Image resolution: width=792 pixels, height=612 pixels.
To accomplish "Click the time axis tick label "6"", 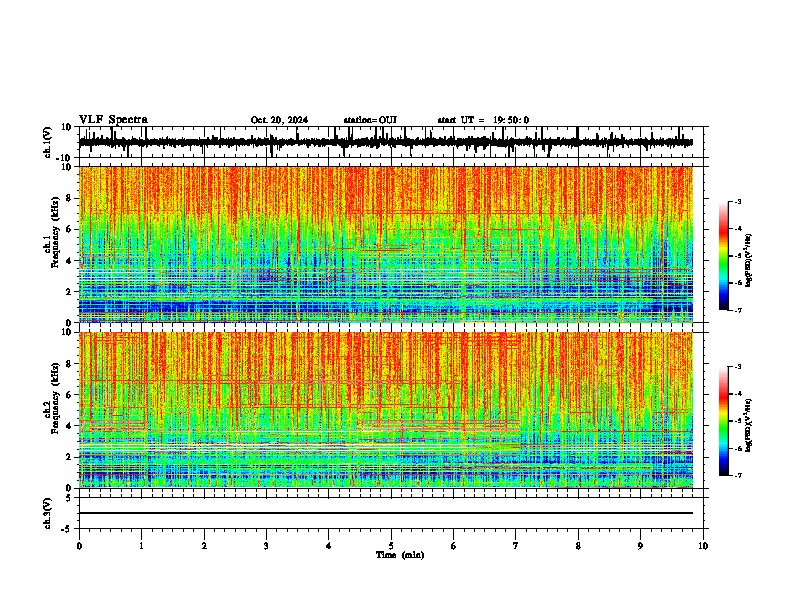I will 453,546.
